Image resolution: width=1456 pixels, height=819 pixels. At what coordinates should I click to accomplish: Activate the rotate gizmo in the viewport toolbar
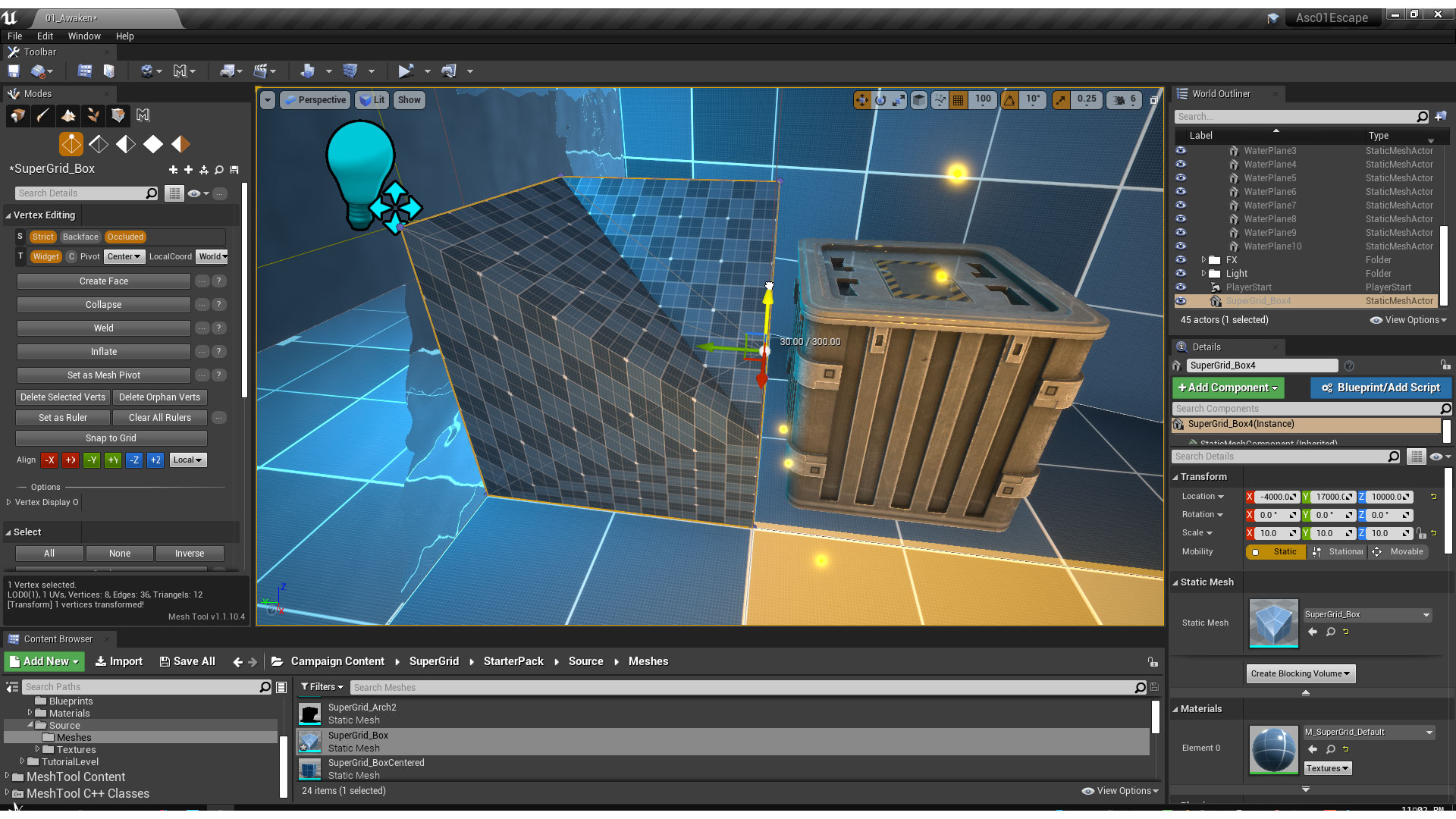click(x=880, y=100)
